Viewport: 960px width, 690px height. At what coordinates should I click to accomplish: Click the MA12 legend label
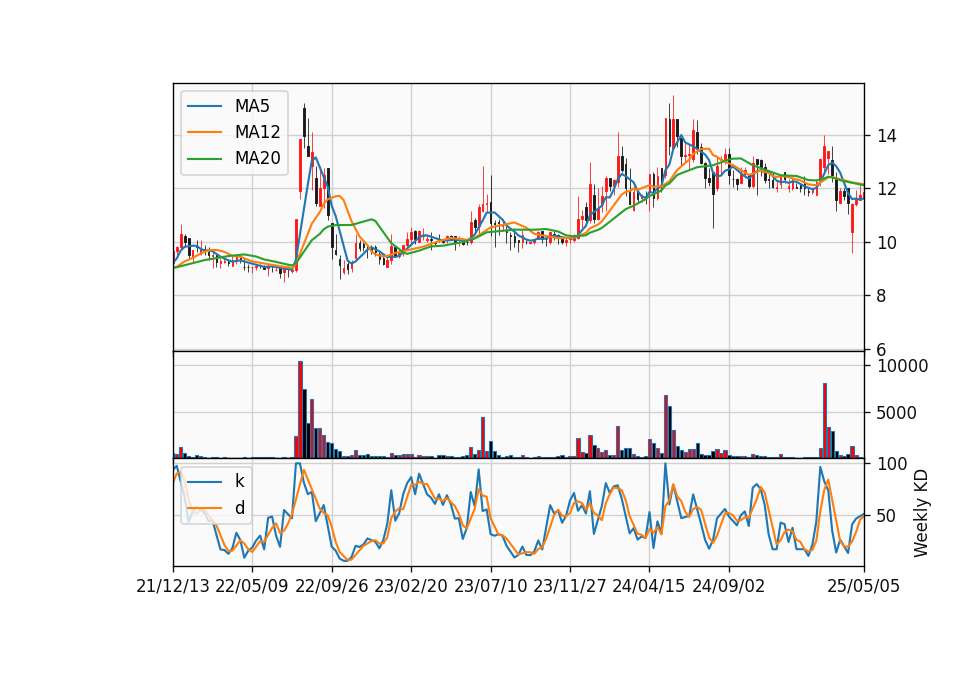[257, 132]
